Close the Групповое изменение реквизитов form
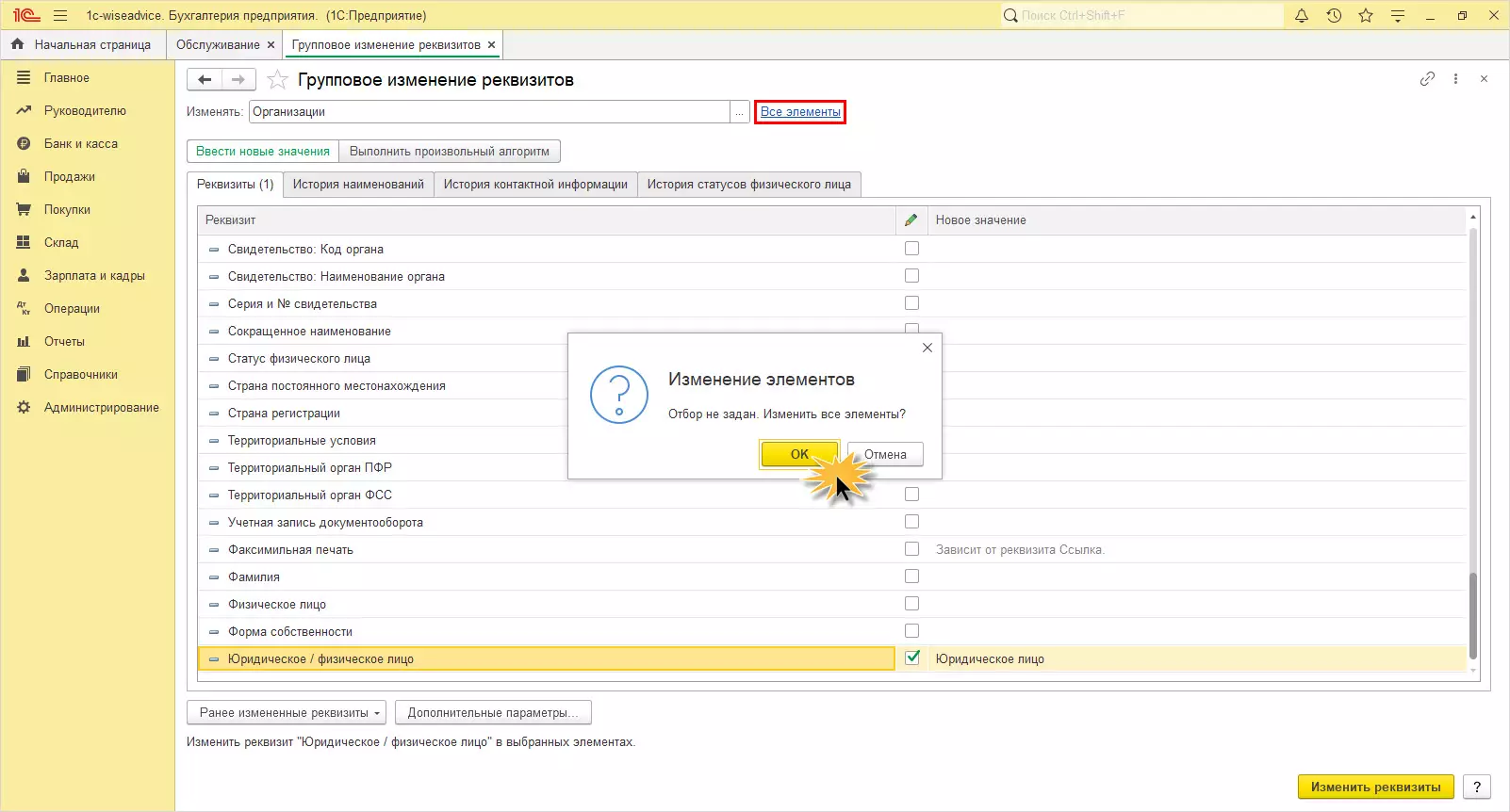The image size is (1510, 812). pos(1484,79)
